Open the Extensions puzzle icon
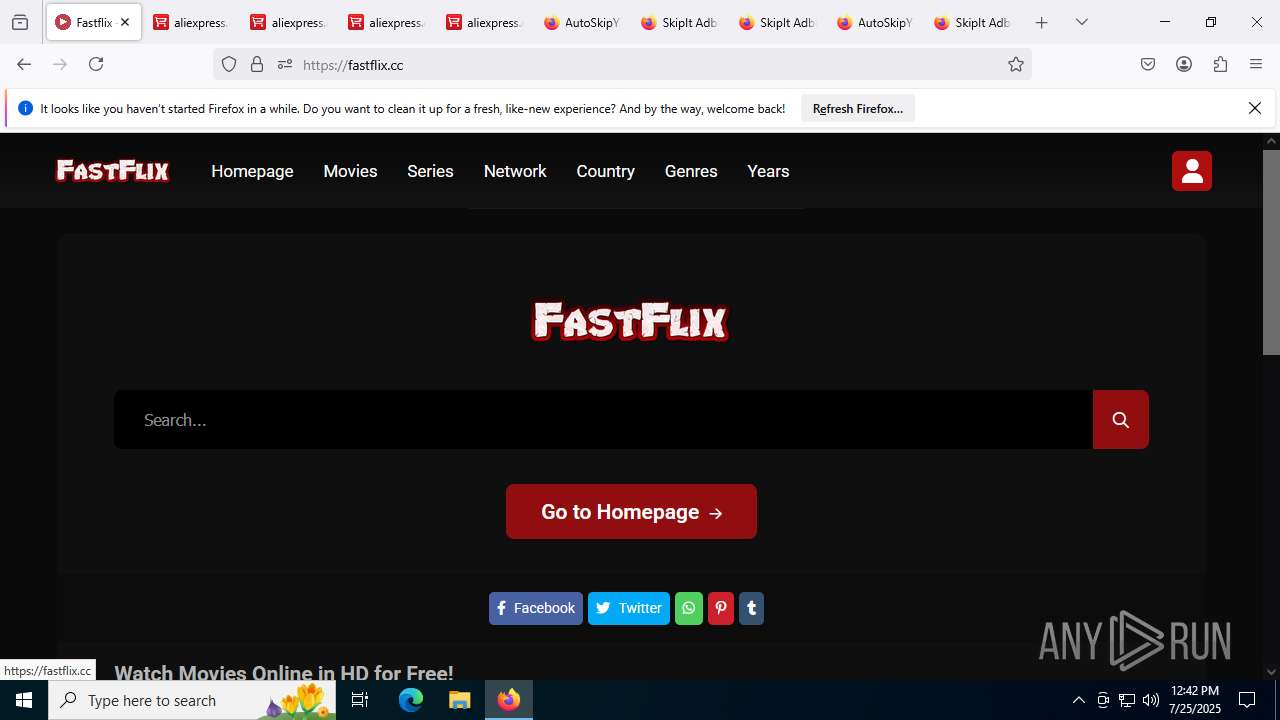The height and width of the screenshot is (720, 1280). 1220,64
